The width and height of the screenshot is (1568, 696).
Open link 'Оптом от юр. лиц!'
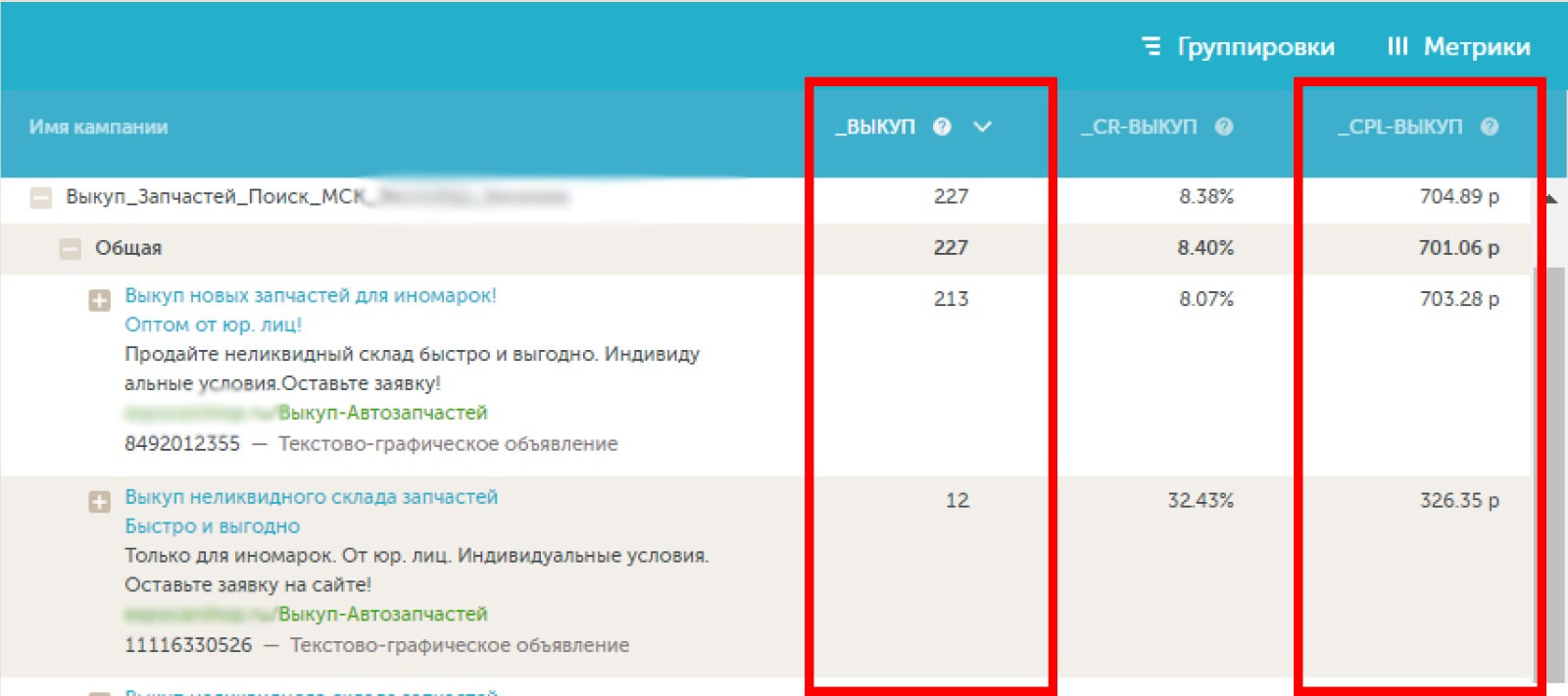(x=213, y=324)
